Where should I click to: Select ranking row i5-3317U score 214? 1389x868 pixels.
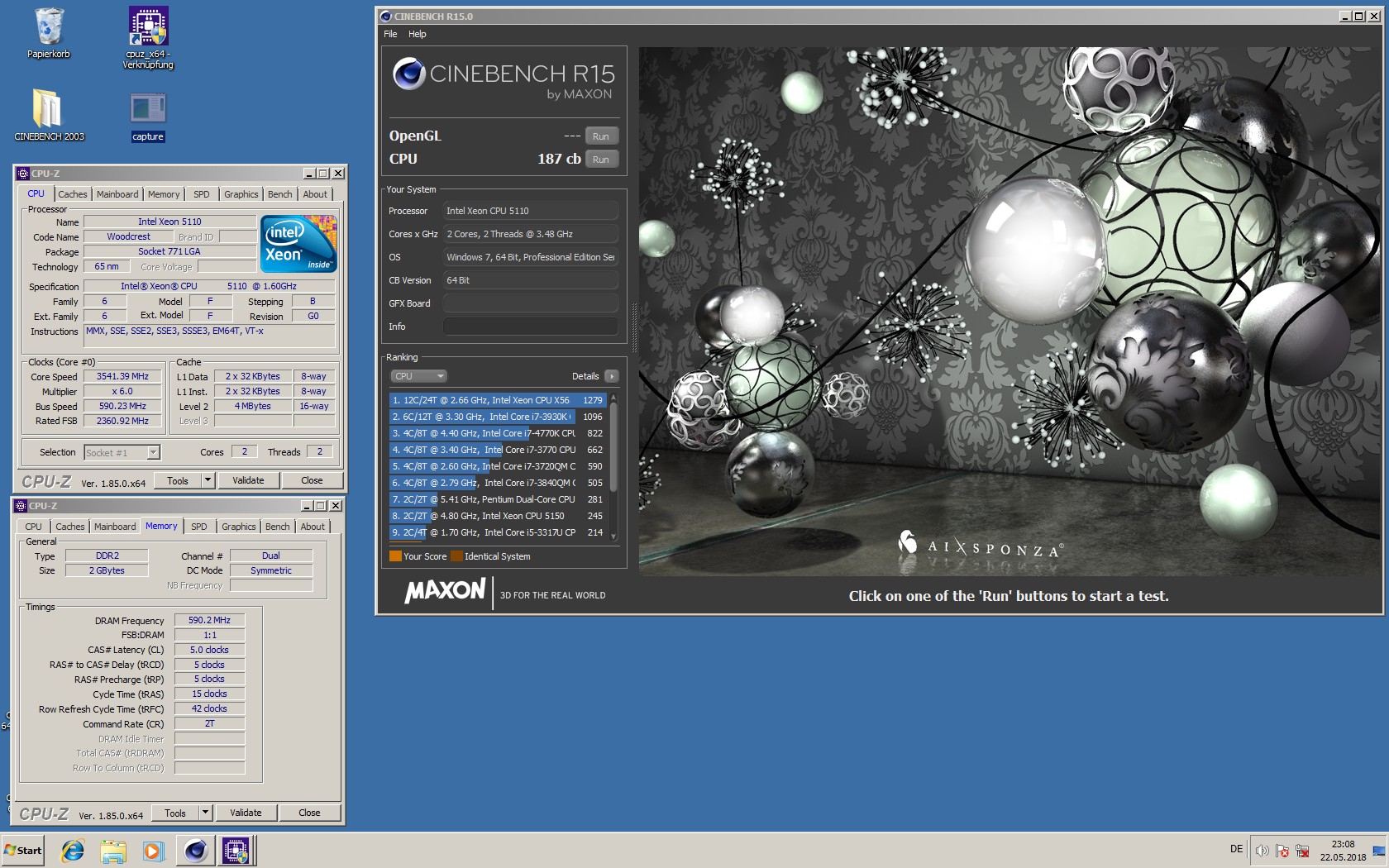coord(498,532)
